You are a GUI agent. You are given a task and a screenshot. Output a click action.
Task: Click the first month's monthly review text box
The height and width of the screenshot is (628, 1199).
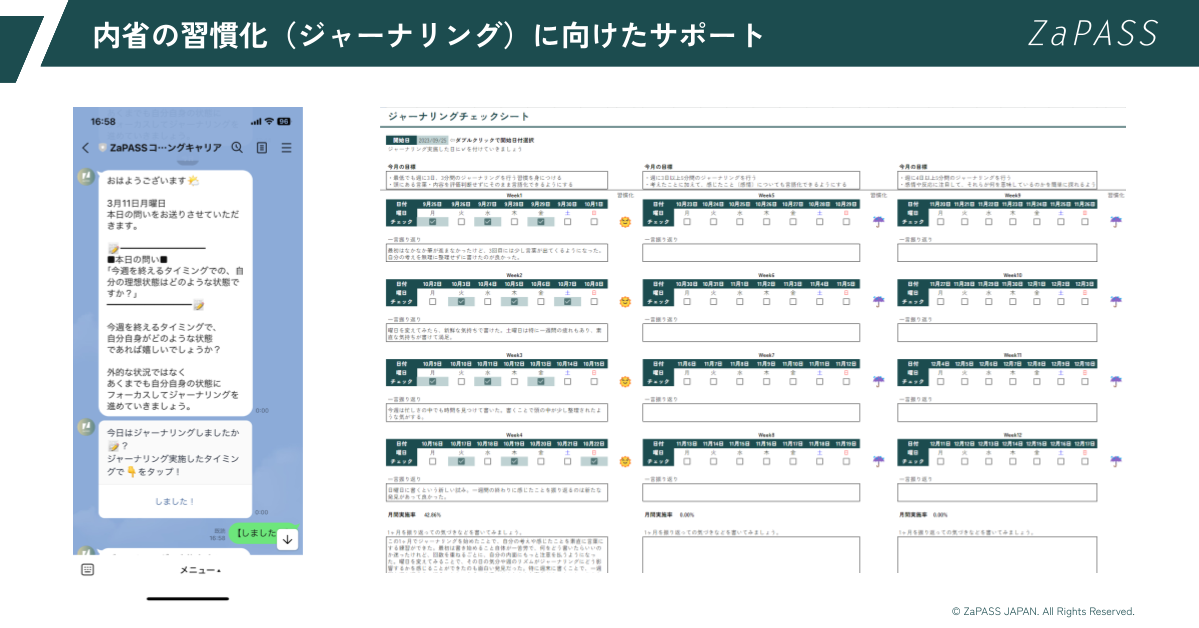(497, 555)
